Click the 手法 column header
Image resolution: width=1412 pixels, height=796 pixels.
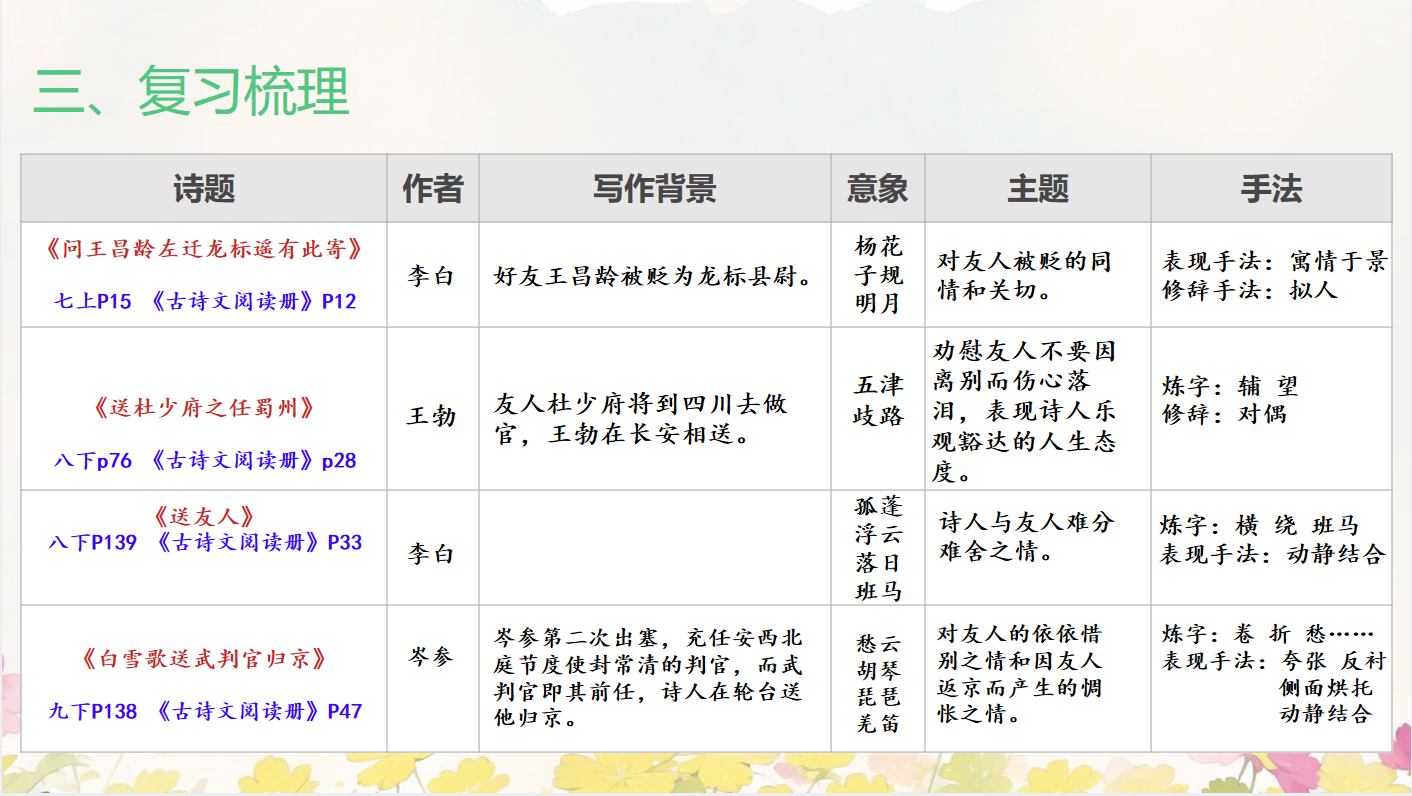coord(1270,188)
